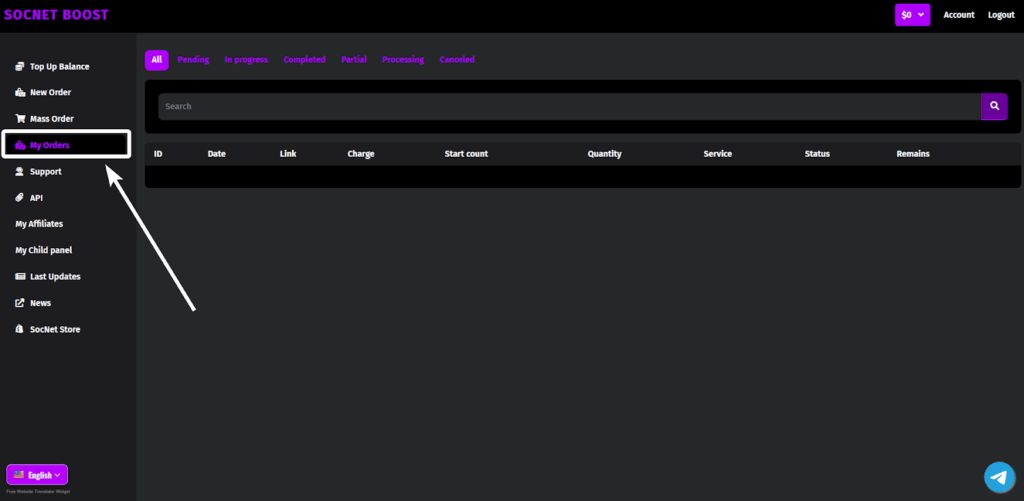
Task: Open the Account page link
Action: (x=959, y=15)
